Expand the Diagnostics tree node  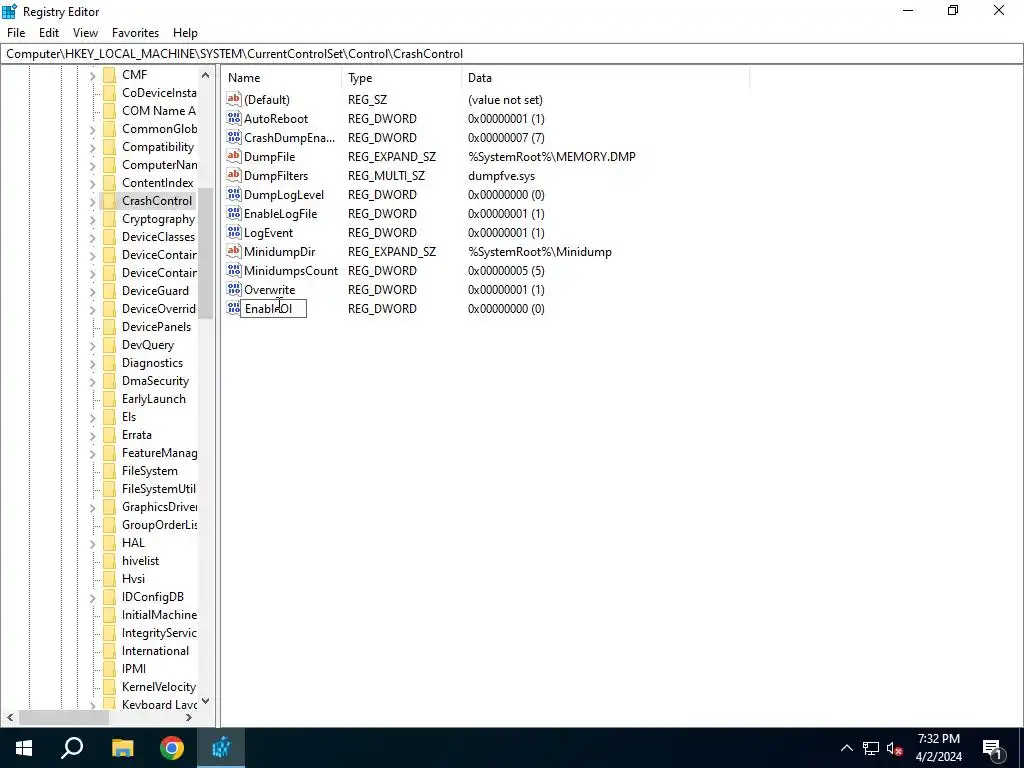point(92,364)
